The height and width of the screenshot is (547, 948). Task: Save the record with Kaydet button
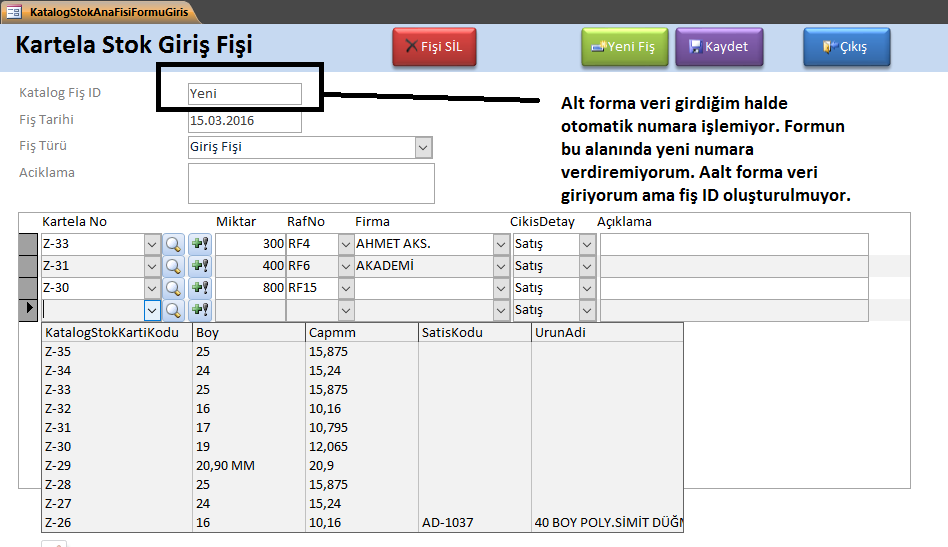click(x=718, y=47)
